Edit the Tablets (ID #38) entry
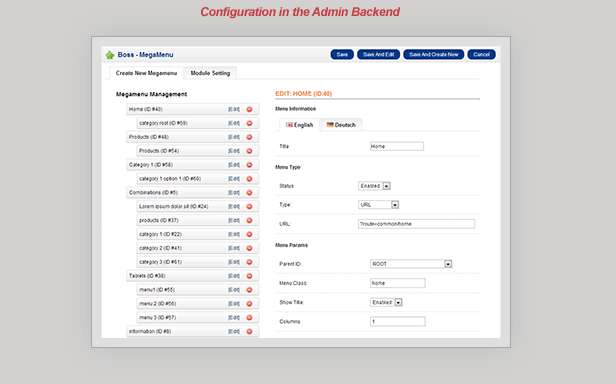Screen dimensions: 616x384 [234, 276]
